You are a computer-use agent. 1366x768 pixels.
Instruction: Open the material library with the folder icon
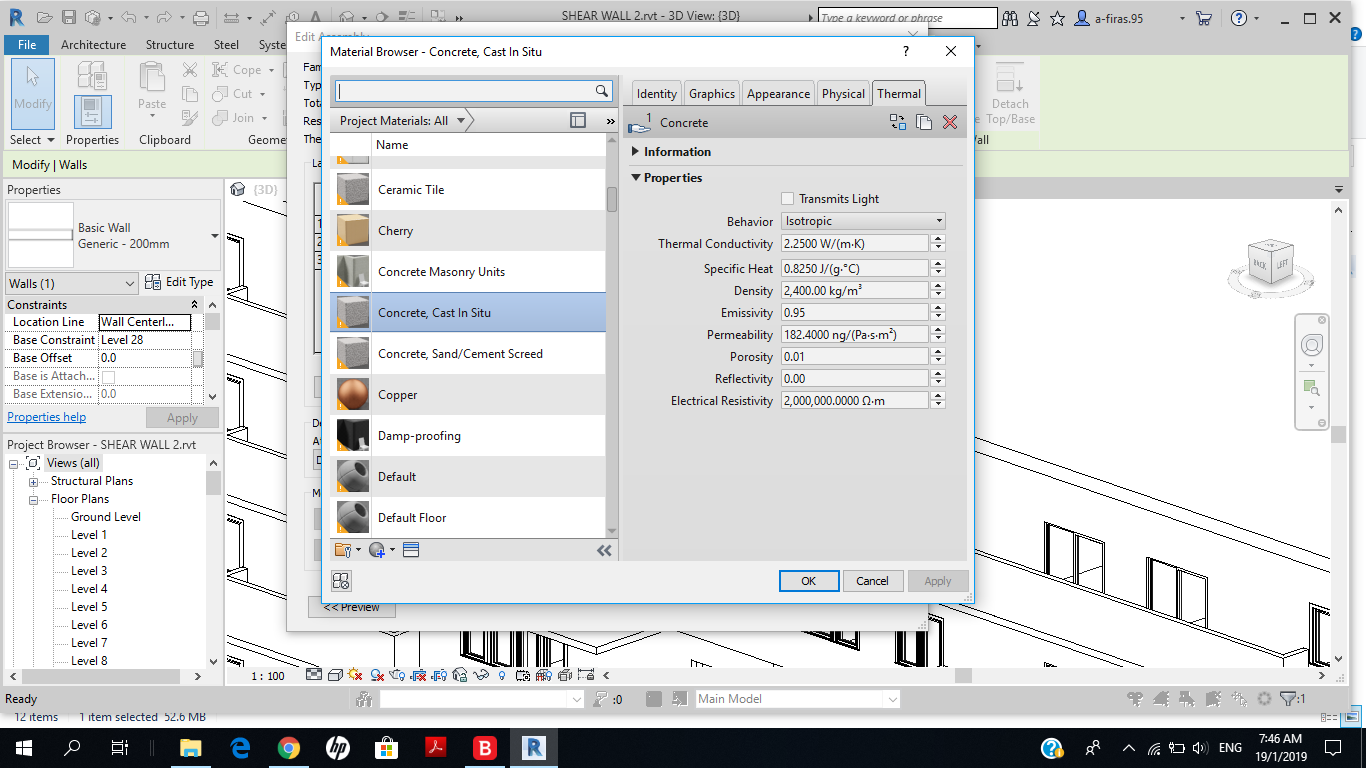pyautogui.click(x=343, y=549)
